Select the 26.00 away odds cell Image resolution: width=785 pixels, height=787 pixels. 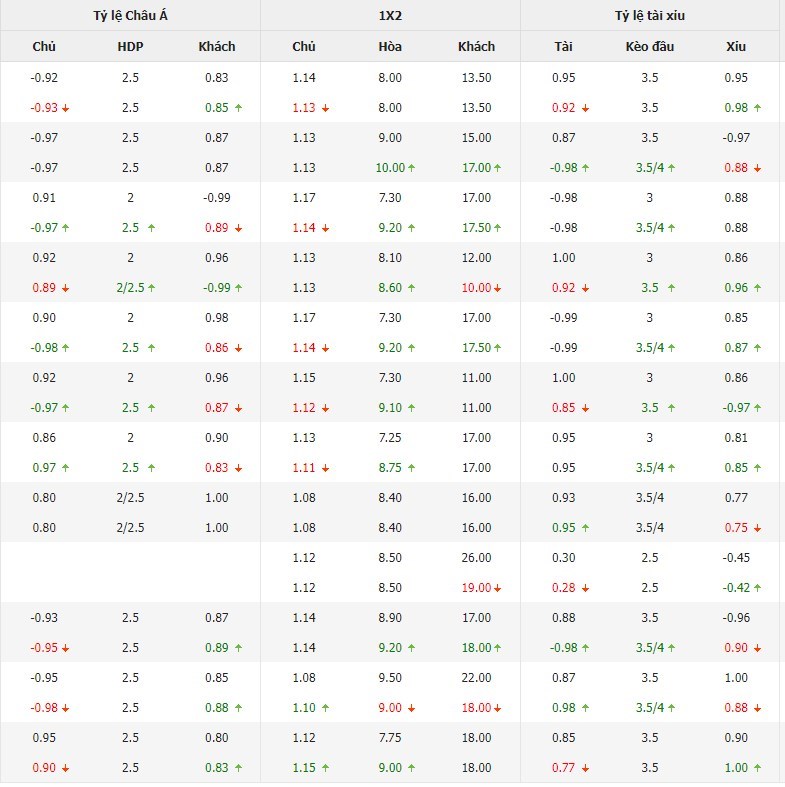(477, 558)
